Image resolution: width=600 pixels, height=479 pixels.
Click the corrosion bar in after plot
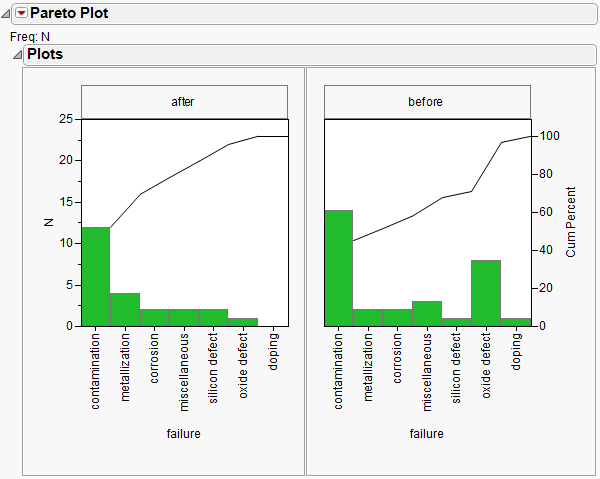(155, 317)
